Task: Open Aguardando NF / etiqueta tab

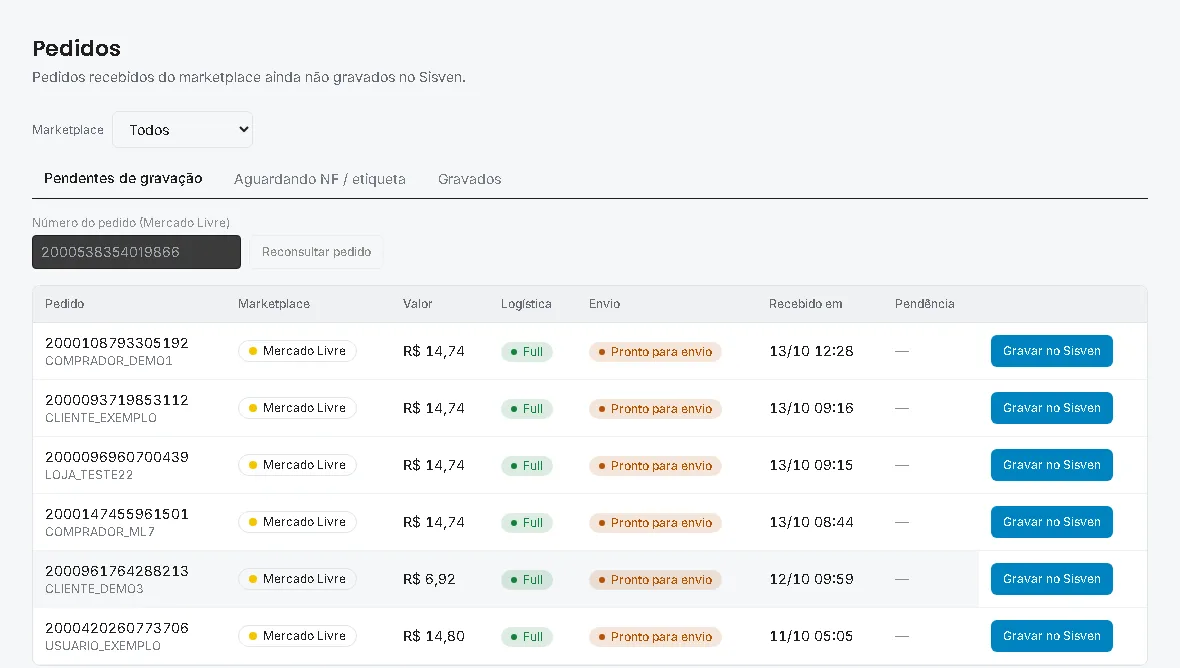Action: [x=319, y=179]
